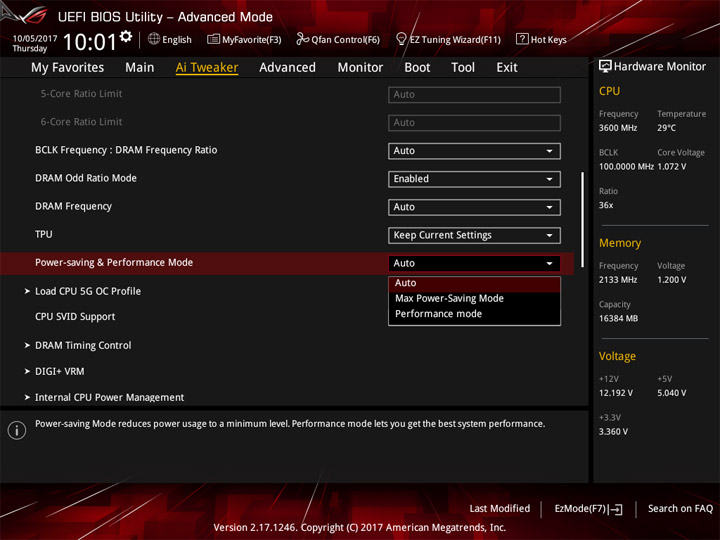Open the Hot Keys help
This screenshot has width=720, height=540.
pos(541,39)
